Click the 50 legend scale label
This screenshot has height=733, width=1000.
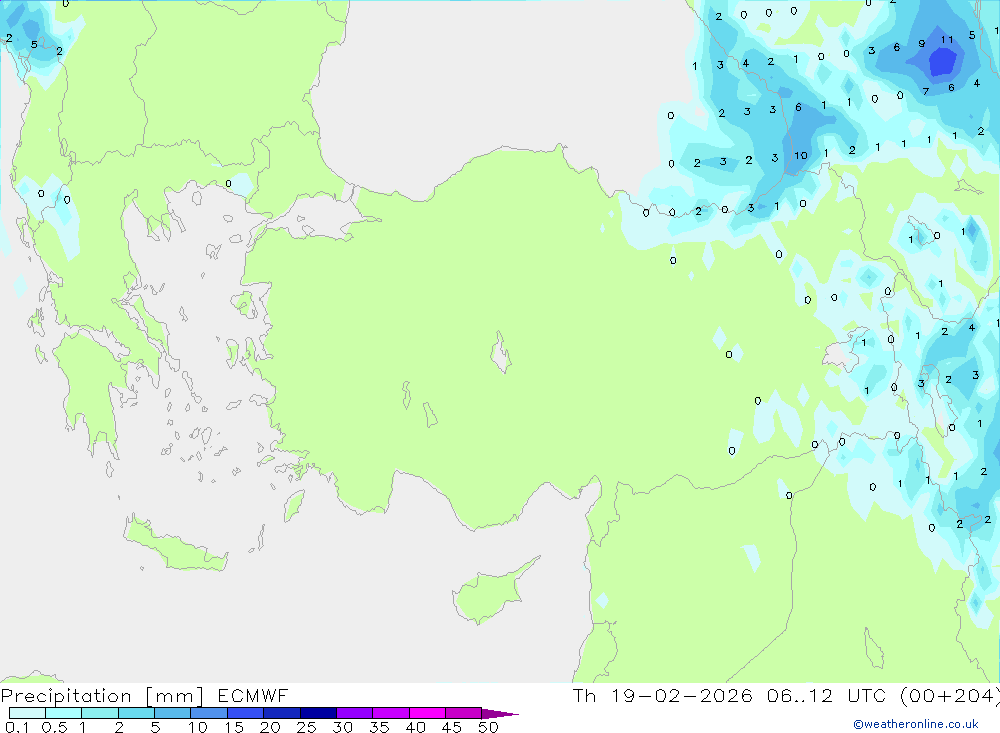(x=489, y=727)
